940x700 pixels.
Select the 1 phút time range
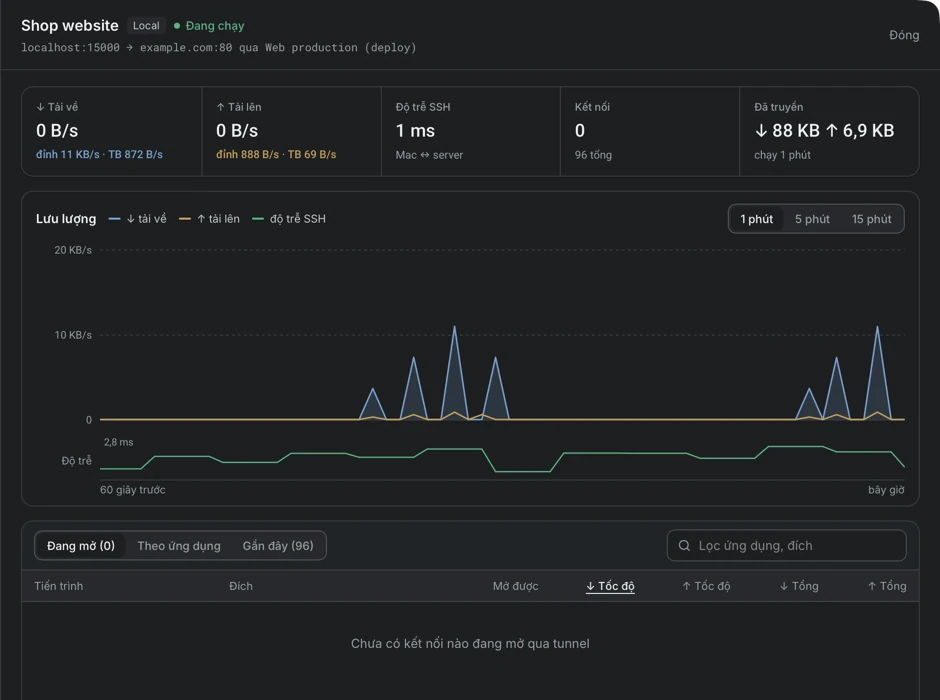pos(756,219)
